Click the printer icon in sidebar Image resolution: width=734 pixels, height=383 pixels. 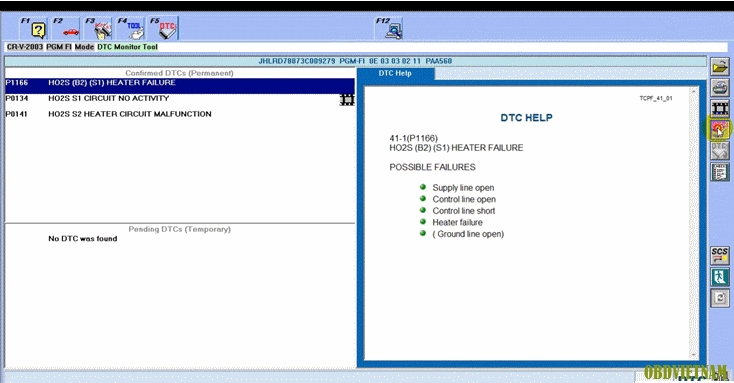pyautogui.click(x=720, y=88)
